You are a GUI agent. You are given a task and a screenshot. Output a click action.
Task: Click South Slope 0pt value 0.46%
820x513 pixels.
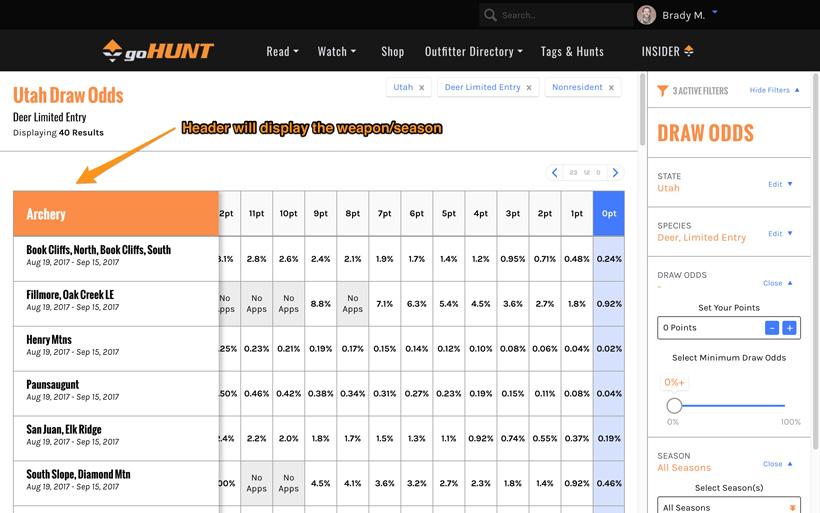[x=609, y=484]
